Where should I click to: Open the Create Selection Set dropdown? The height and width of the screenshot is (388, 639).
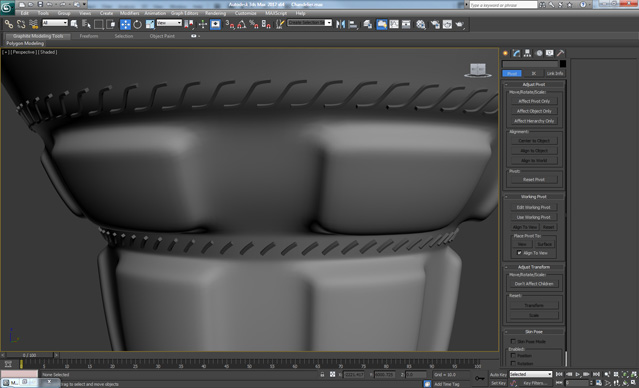[x=310, y=23]
